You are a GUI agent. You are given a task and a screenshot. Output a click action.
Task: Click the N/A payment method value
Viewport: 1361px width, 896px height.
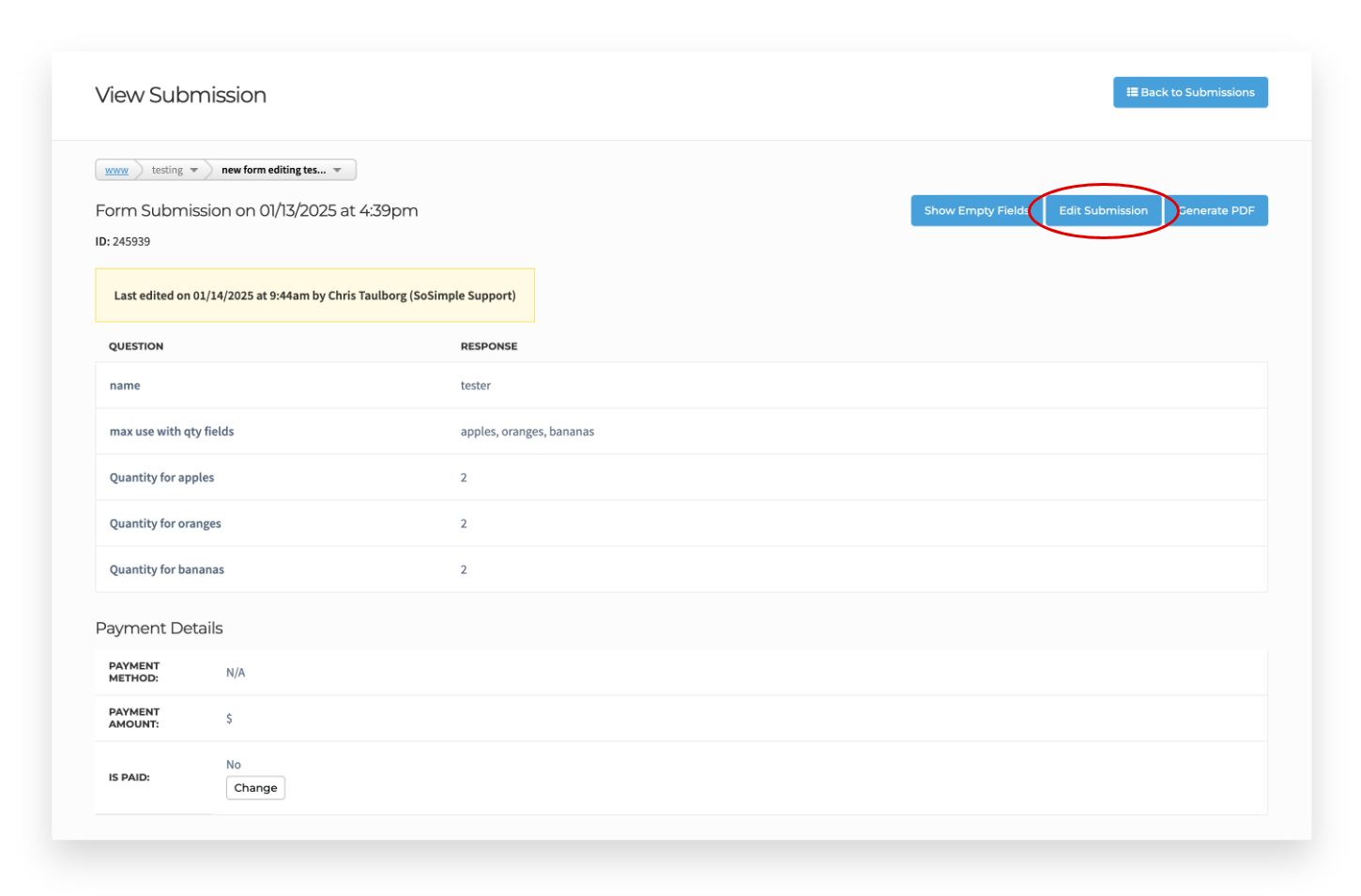(235, 672)
